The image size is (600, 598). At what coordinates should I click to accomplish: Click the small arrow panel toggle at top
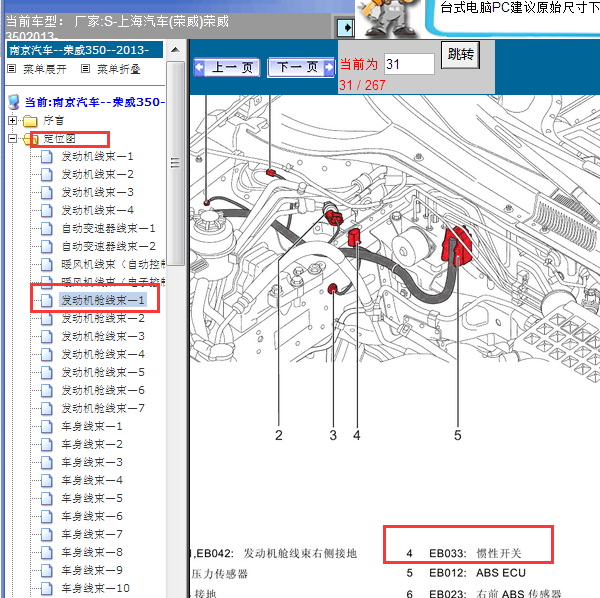tap(346, 27)
